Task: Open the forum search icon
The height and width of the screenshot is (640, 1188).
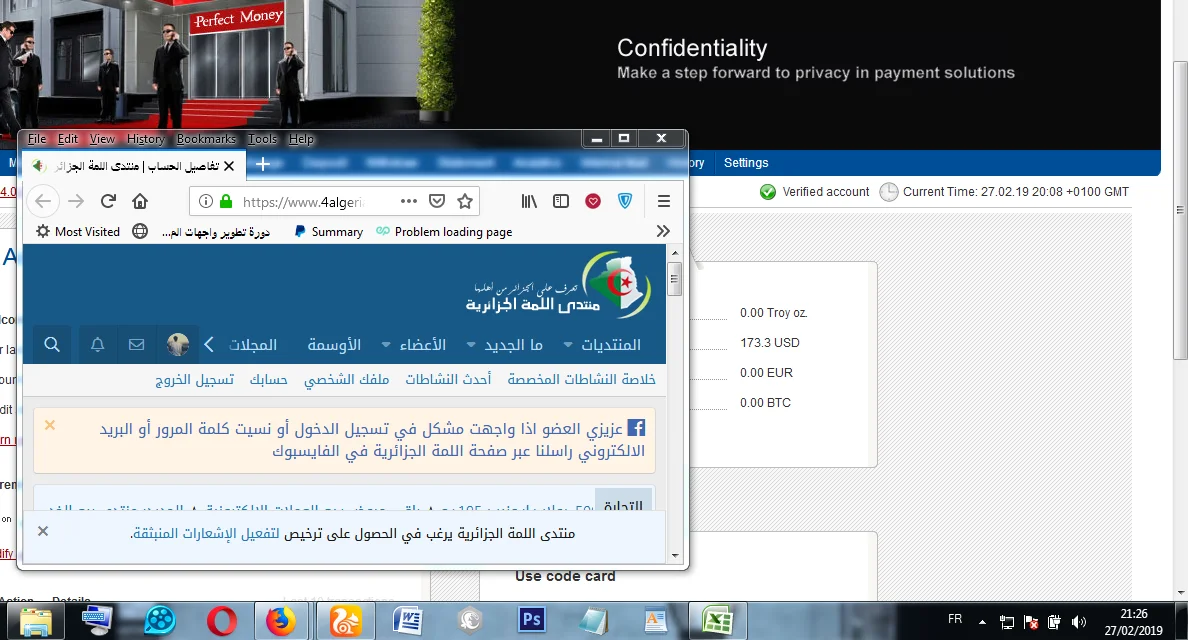Action: coord(52,345)
